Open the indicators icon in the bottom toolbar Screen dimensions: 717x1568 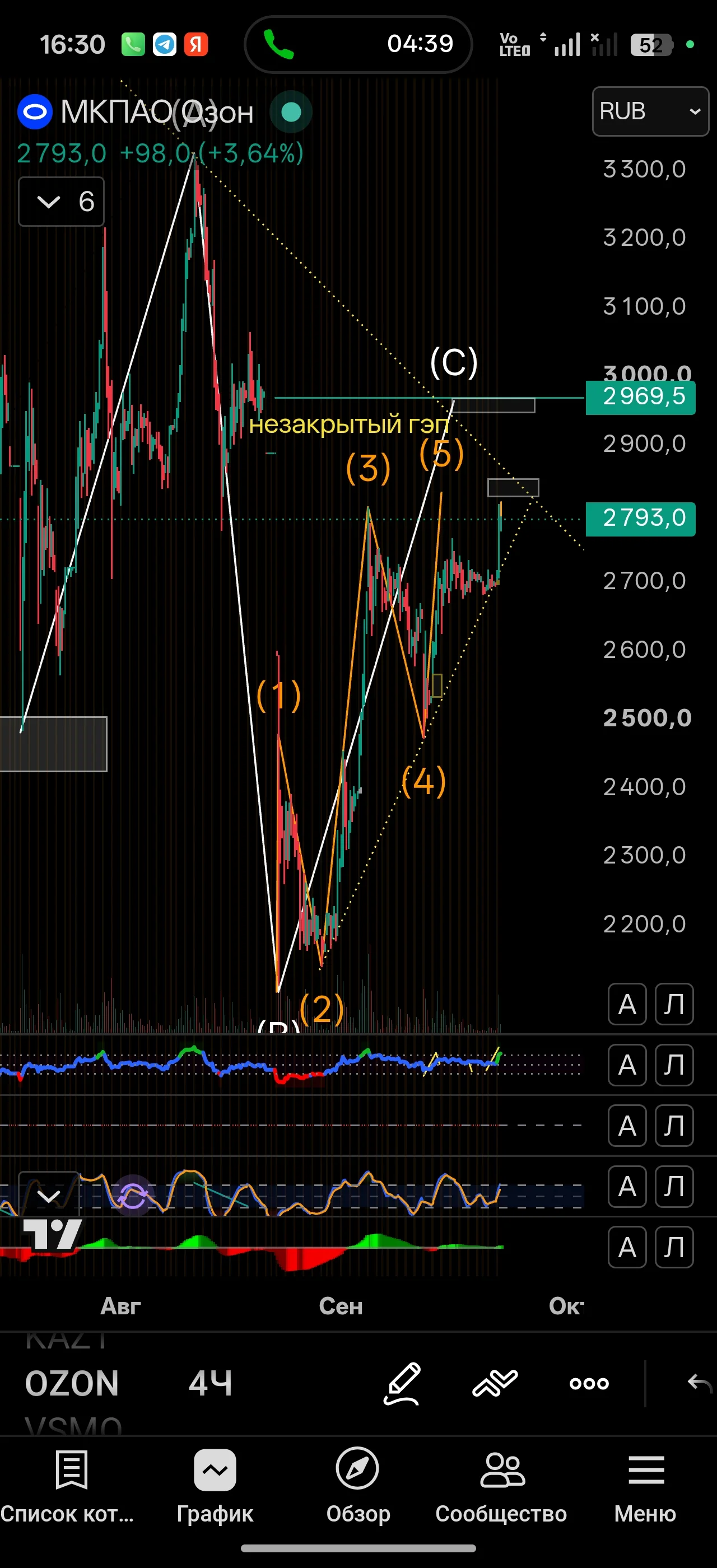(495, 1383)
